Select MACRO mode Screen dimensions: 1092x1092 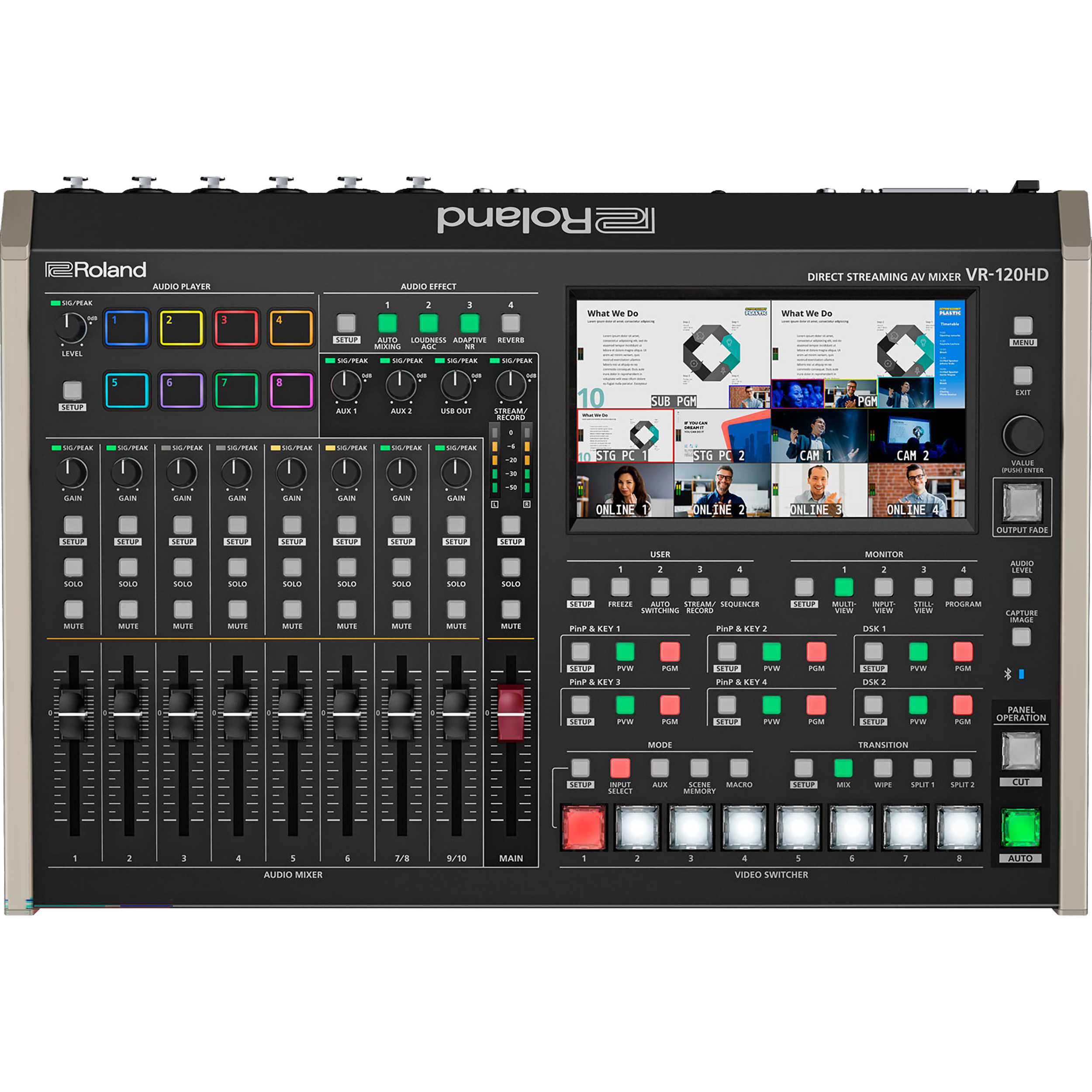click(739, 768)
